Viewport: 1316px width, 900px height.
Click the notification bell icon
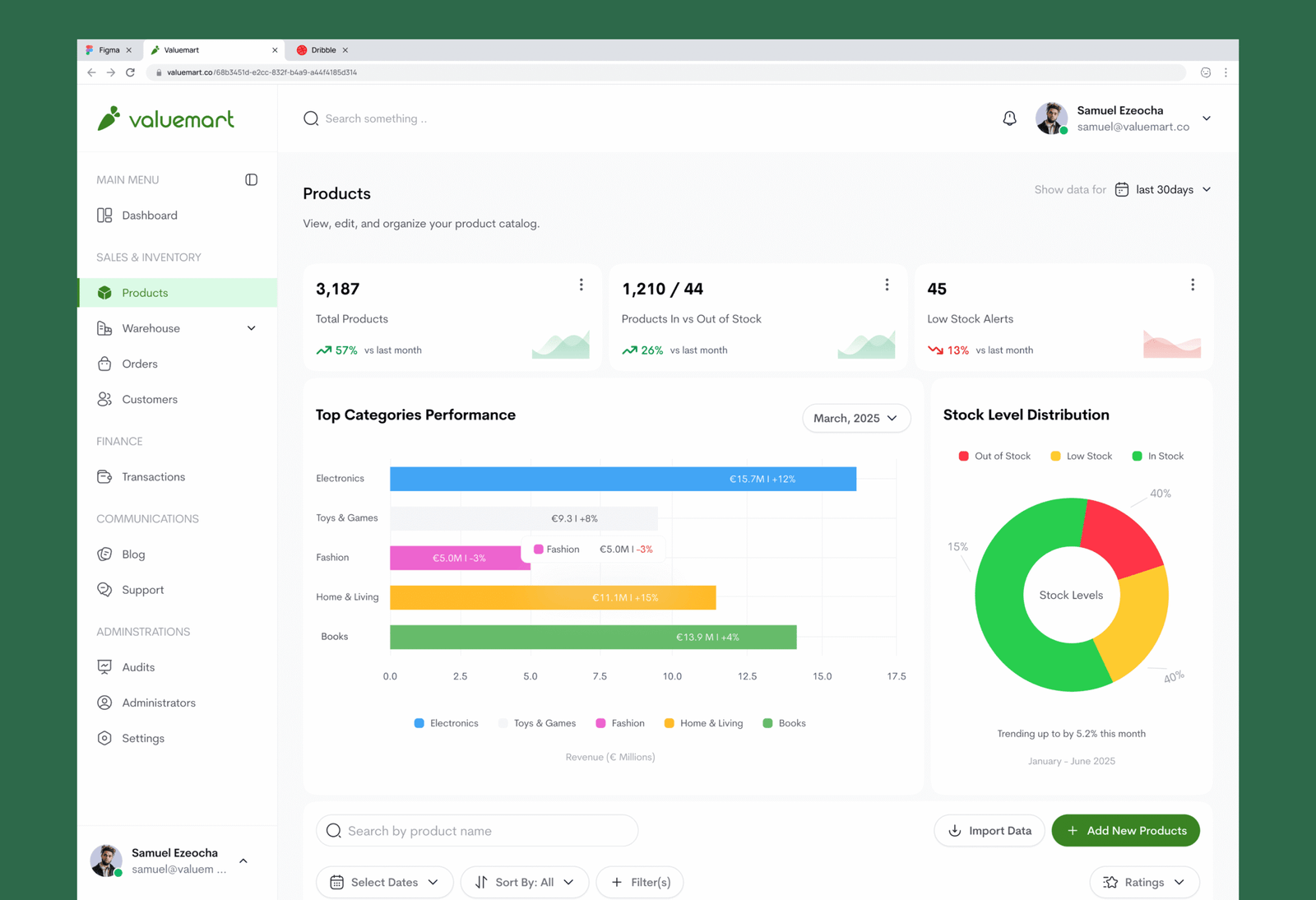1009,118
